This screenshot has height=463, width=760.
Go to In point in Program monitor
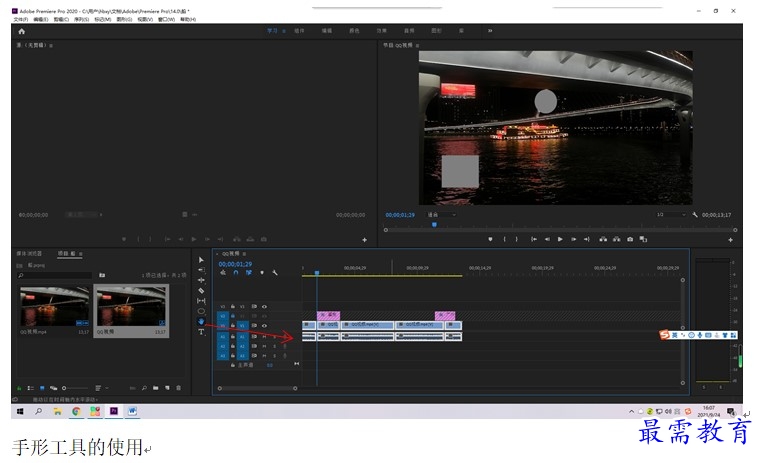tap(534, 239)
